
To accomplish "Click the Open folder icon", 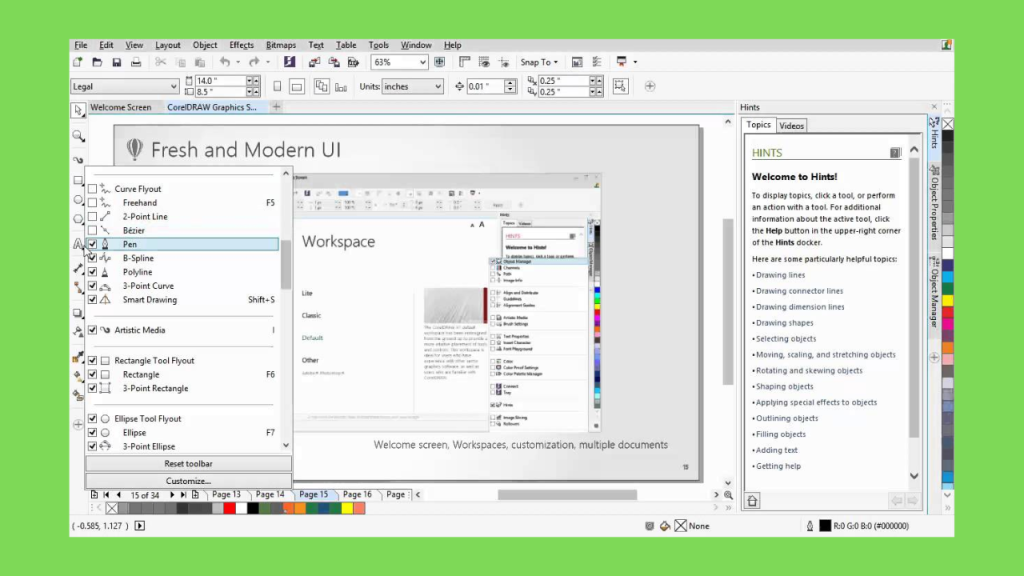I will 97,62.
